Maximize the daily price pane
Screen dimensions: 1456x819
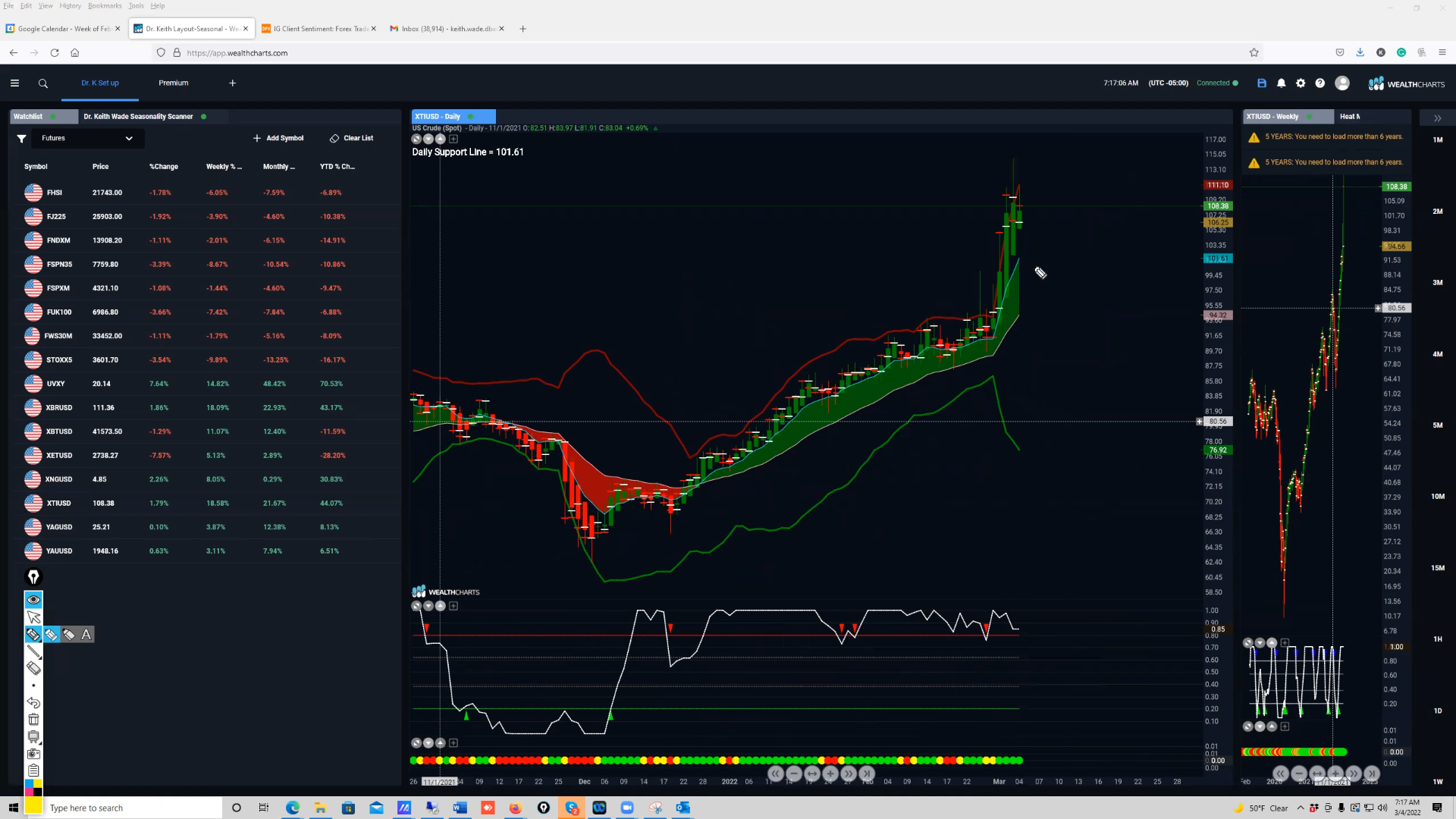(416, 139)
